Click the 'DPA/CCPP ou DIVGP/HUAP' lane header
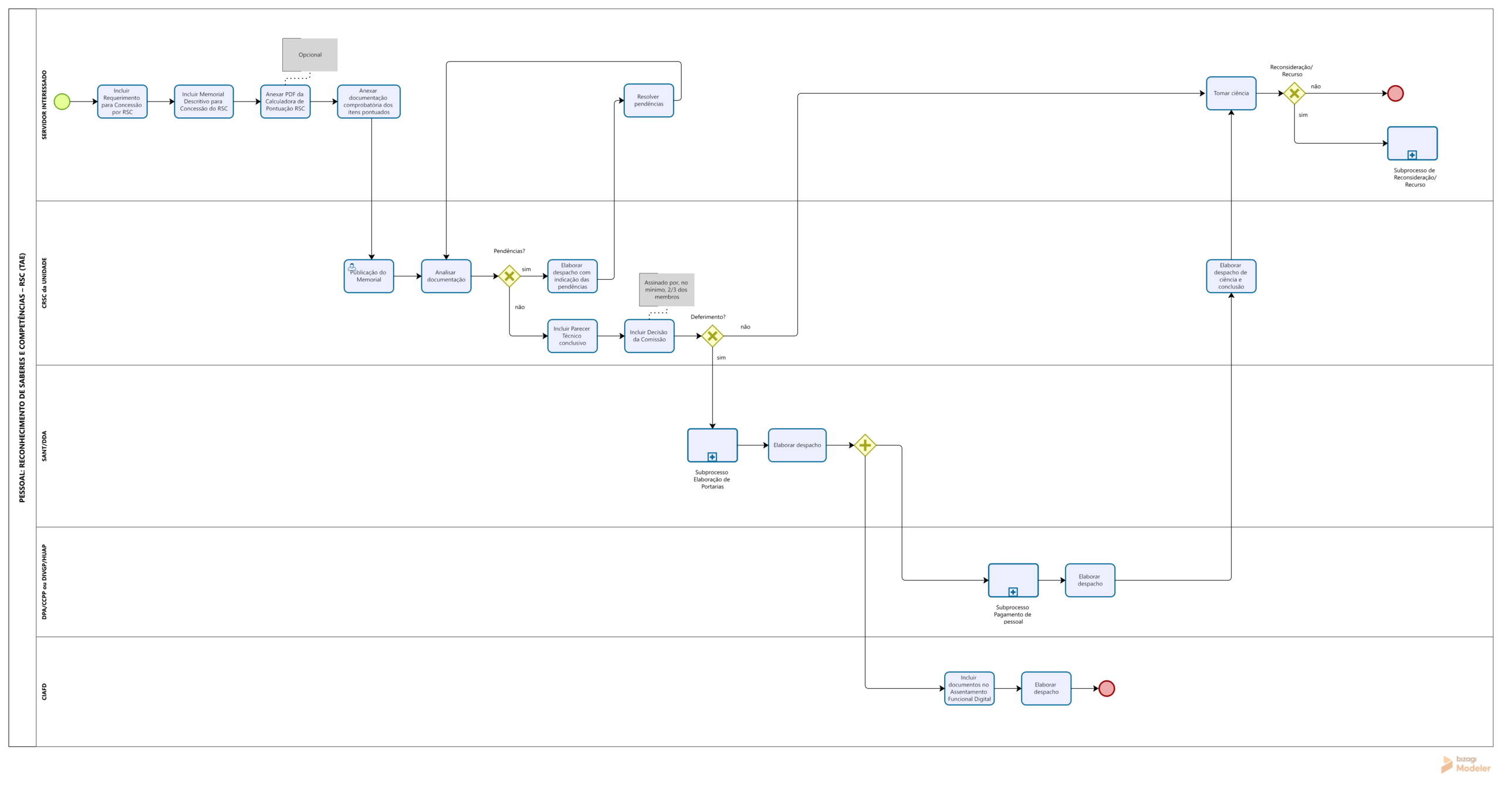 pyautogui.click(x=44, y=582)
